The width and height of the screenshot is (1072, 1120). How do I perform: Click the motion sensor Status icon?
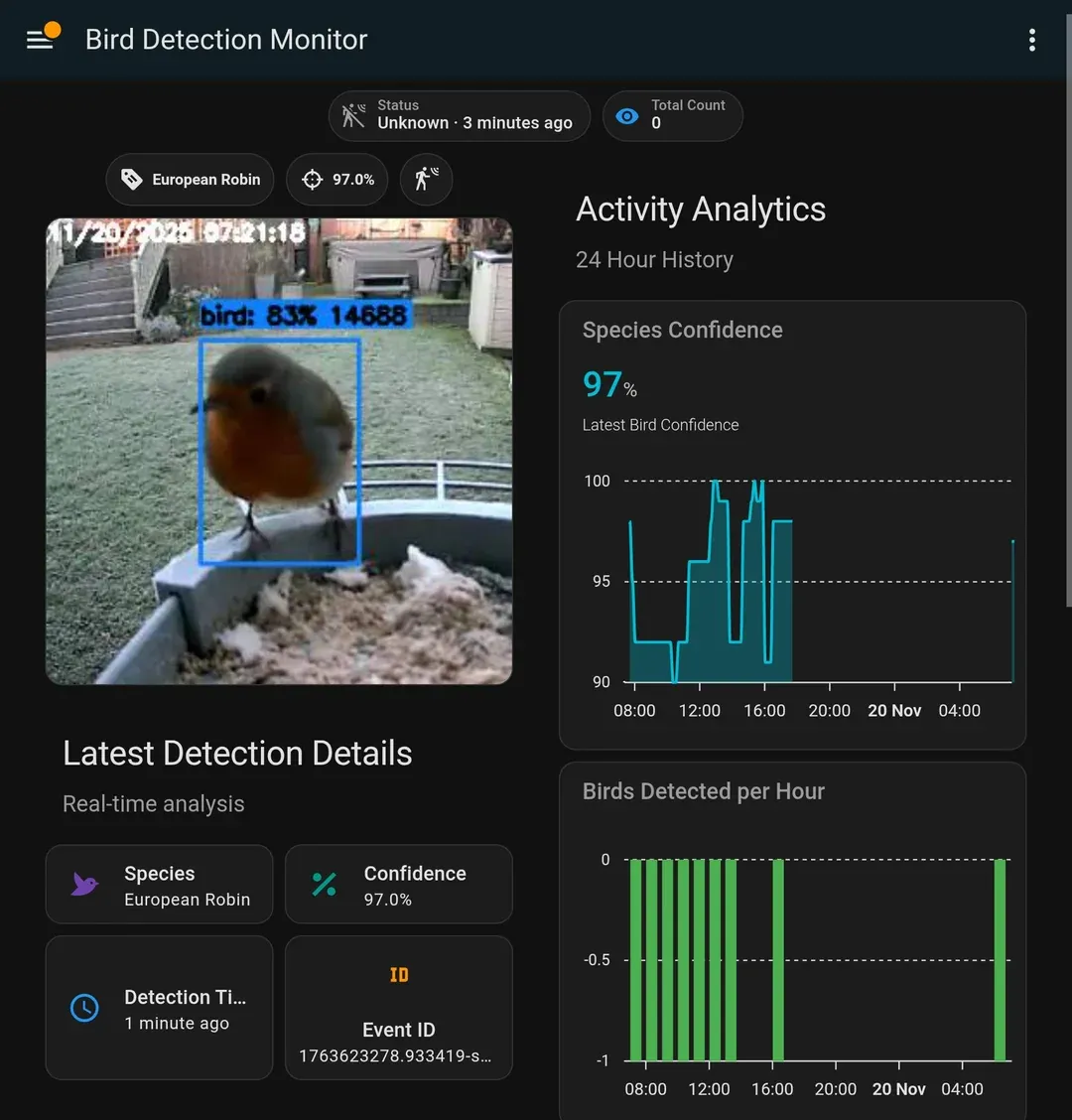353,116
